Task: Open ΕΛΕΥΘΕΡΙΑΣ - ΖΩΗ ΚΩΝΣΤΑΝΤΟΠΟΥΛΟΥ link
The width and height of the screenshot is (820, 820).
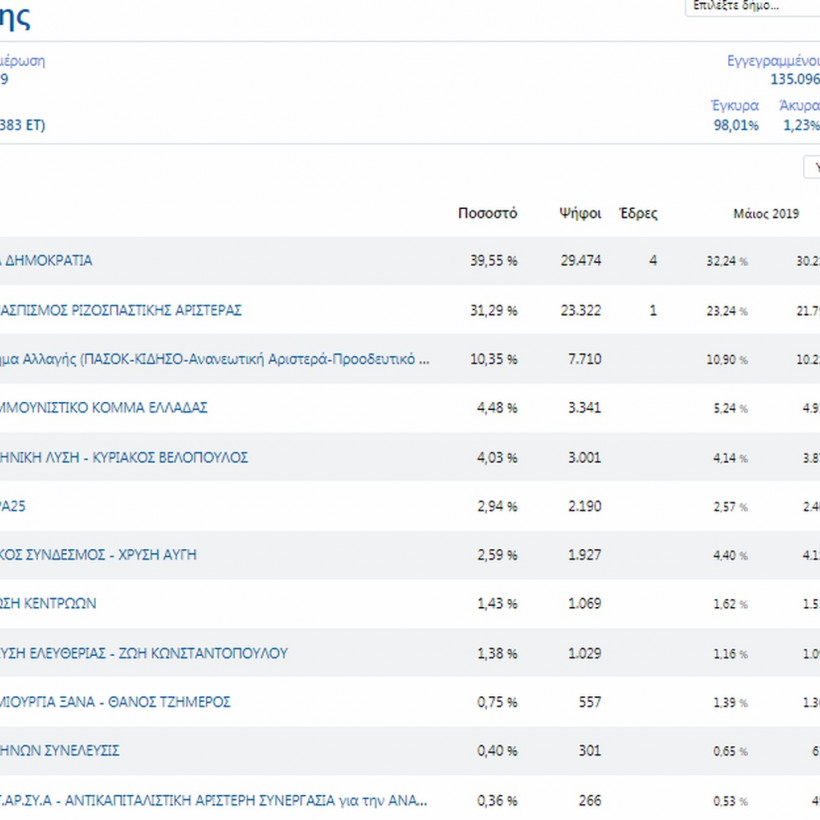Action: click(x=144, y=653)
